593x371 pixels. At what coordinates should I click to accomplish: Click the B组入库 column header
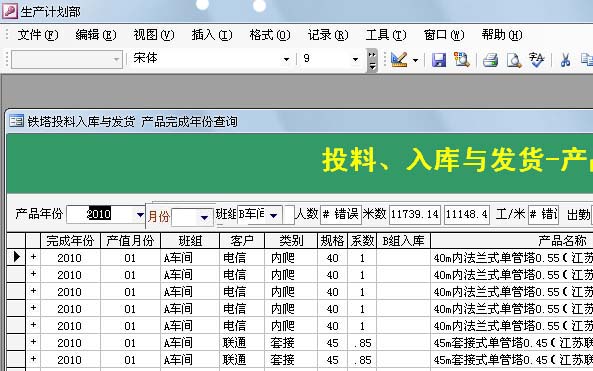tap(404, 241)
